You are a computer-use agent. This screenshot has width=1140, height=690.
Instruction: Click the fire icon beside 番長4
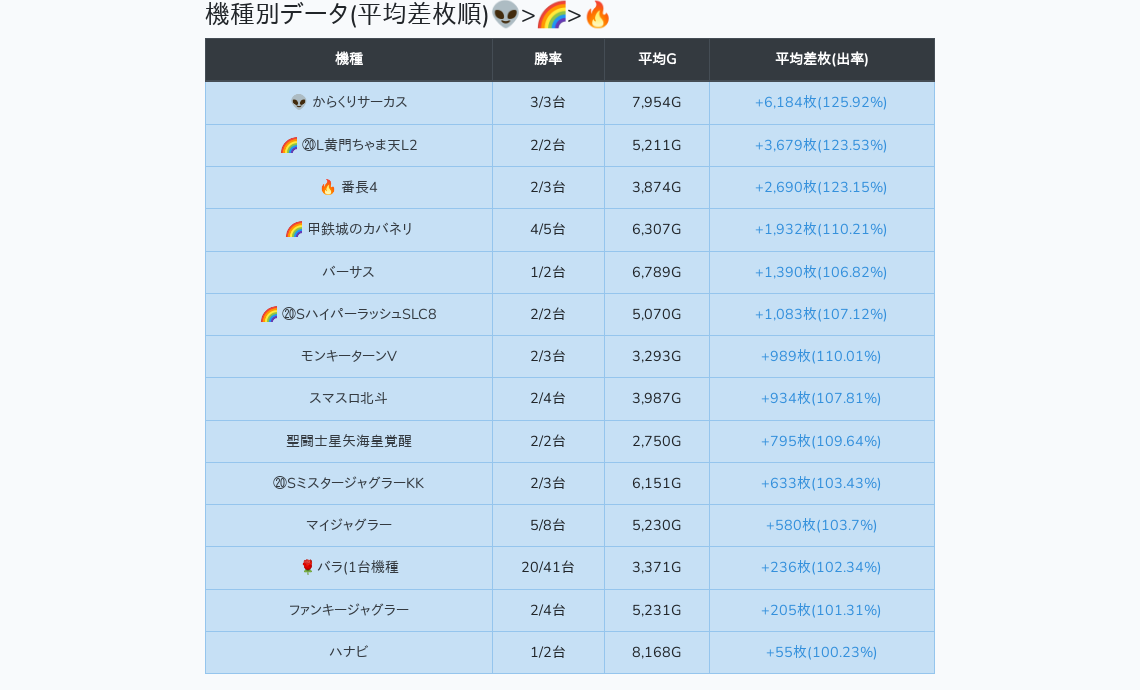click(327, 187)
